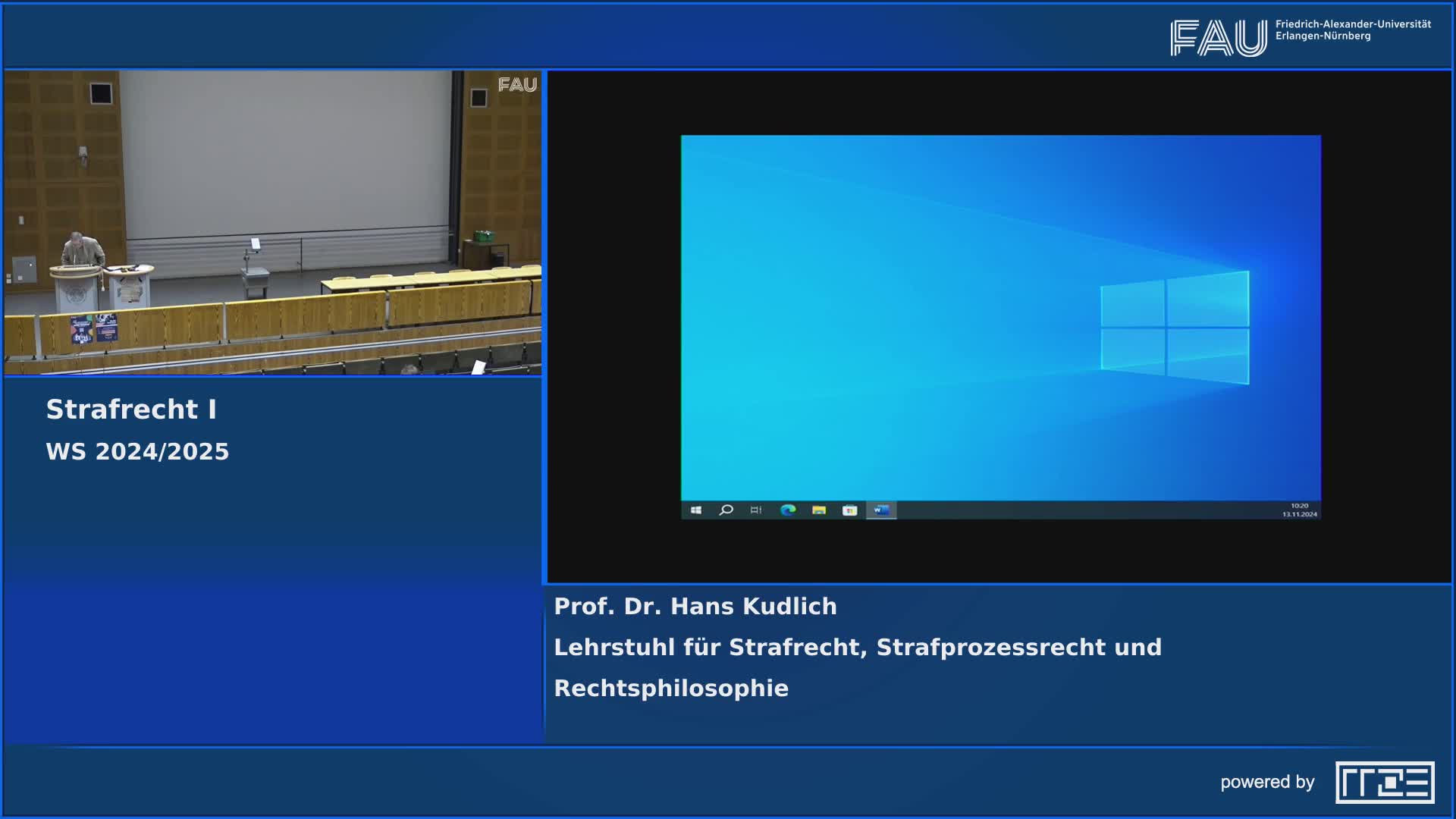This screenshot has width=1456, height=819.
Task: Click the date 13.11.2024 in the tray
Action: 1300,513
